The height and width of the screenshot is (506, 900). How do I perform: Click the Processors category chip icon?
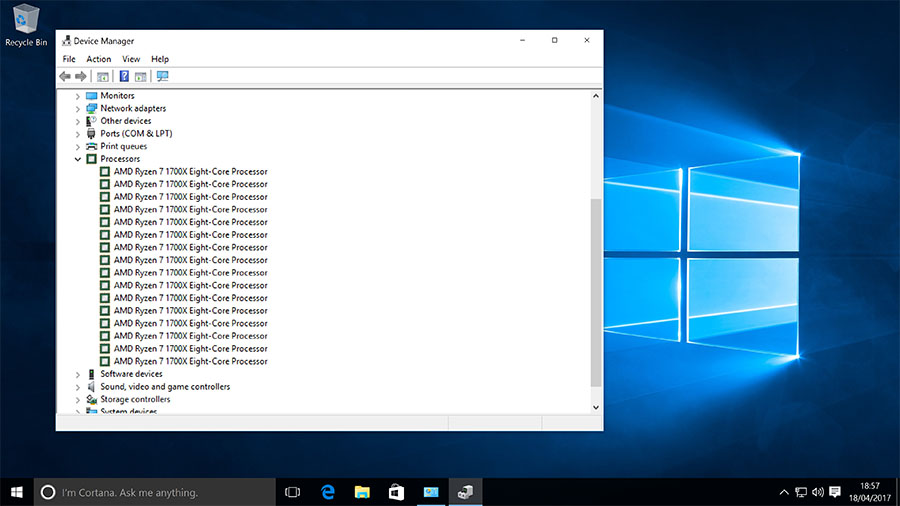click(x=91, y=159)
